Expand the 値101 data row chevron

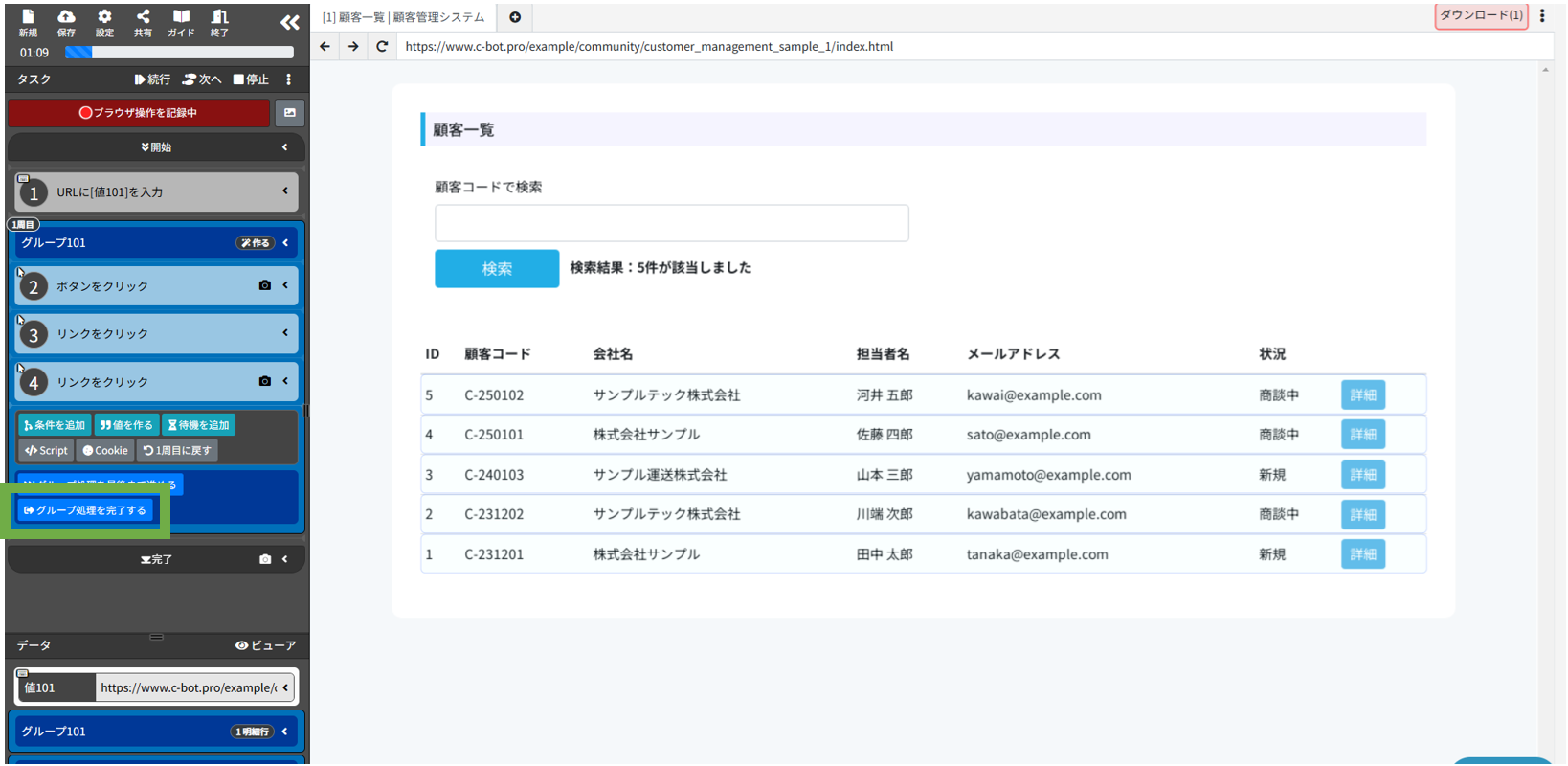[x=285, y=687]
